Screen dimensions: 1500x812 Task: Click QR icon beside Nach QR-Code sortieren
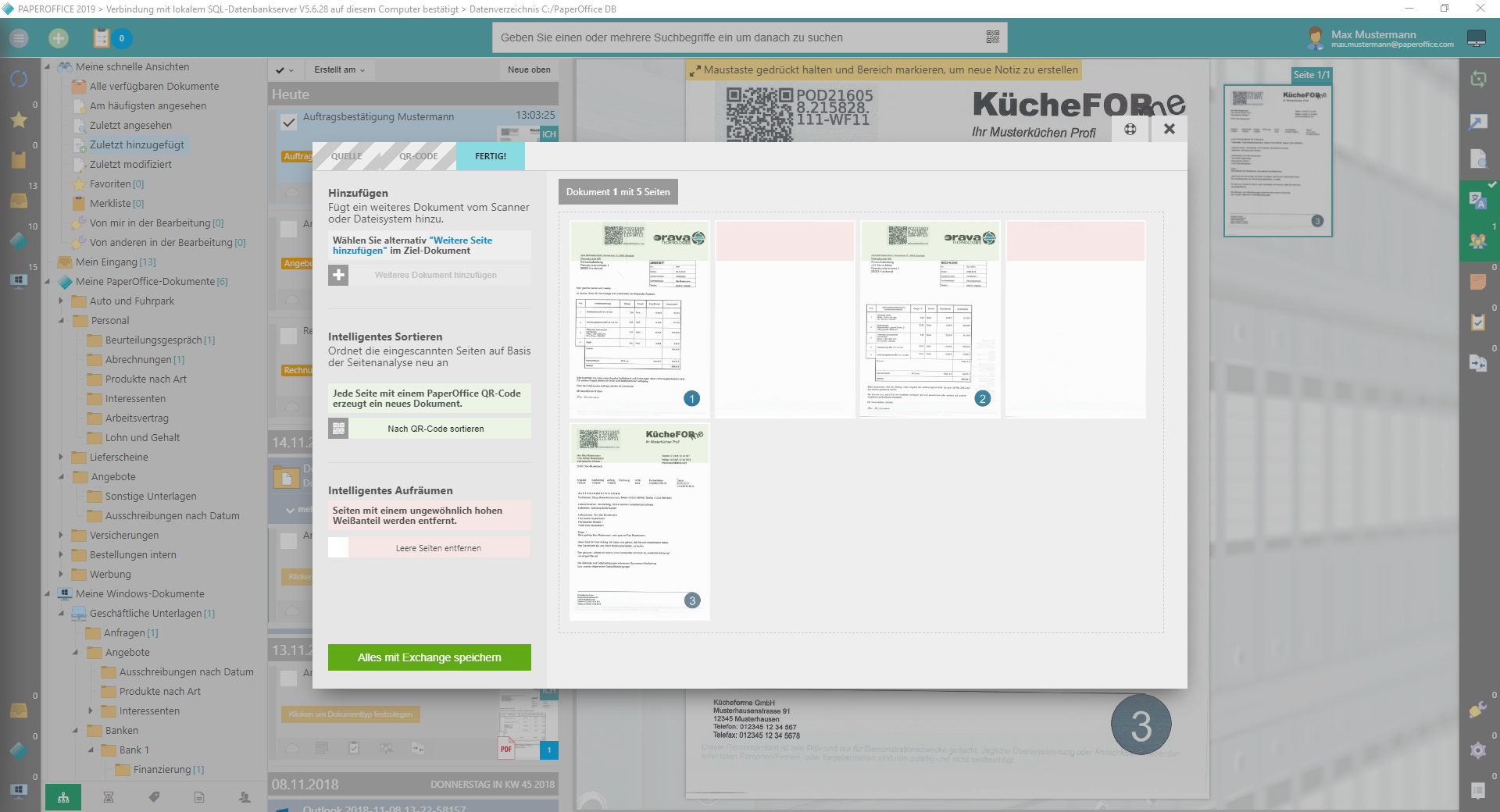[x=338, y=429]
